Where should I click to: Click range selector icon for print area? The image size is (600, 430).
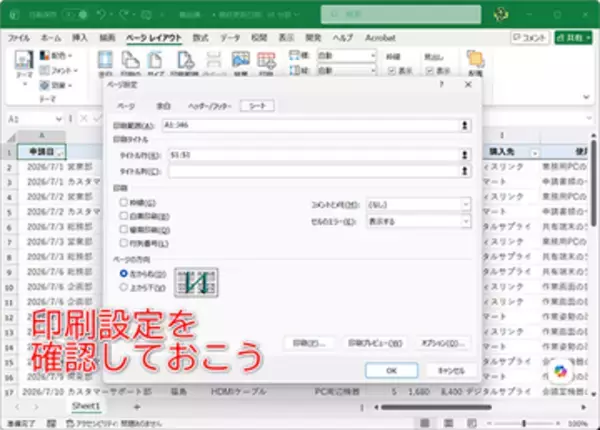(x=465, y=125)
